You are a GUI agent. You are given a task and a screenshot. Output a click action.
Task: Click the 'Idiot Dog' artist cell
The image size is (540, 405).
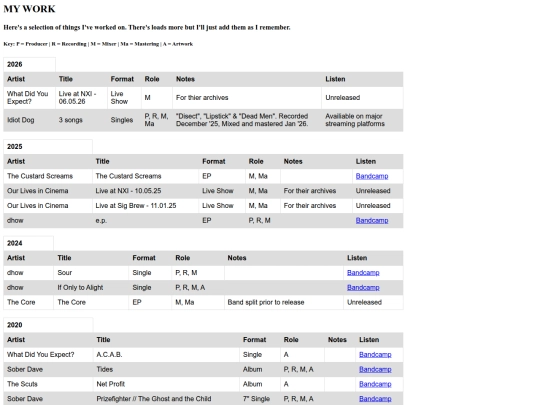[x=29, y=120]
